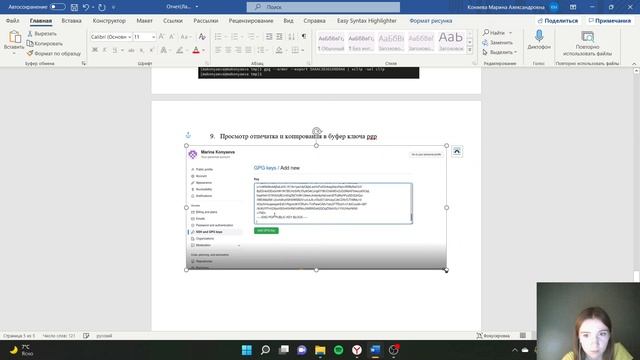The height and width of the screenshot is (360, 640).
Task: Expand the styles gallery
Action: click(470, 50)
